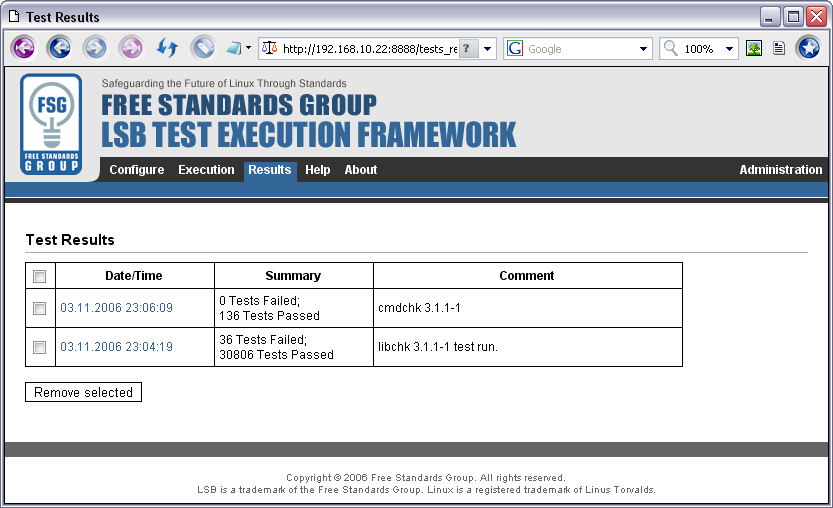Screen dimensions: 833x508
Task: Click the question mark badge in address bar
Action: [x=467, y=48]
